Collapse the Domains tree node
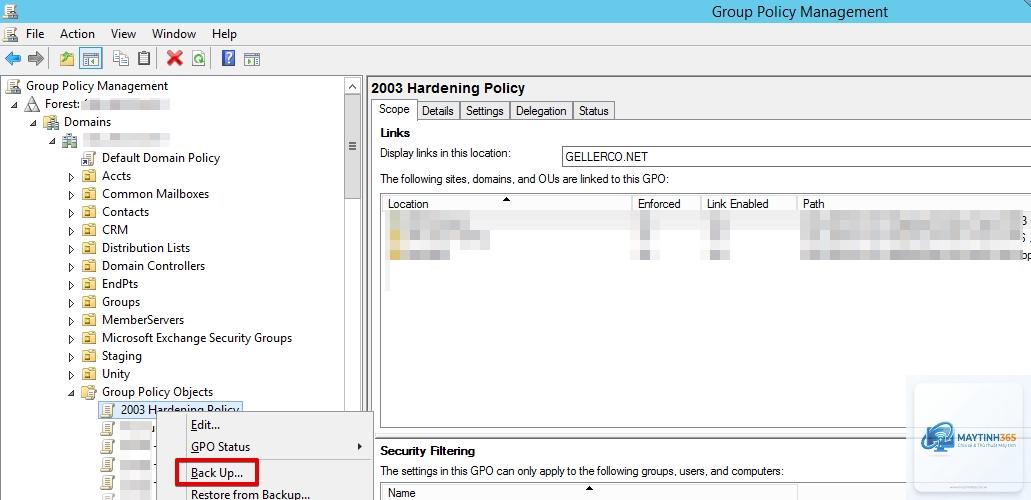1031x500 pixels. [x=33, y=123]
